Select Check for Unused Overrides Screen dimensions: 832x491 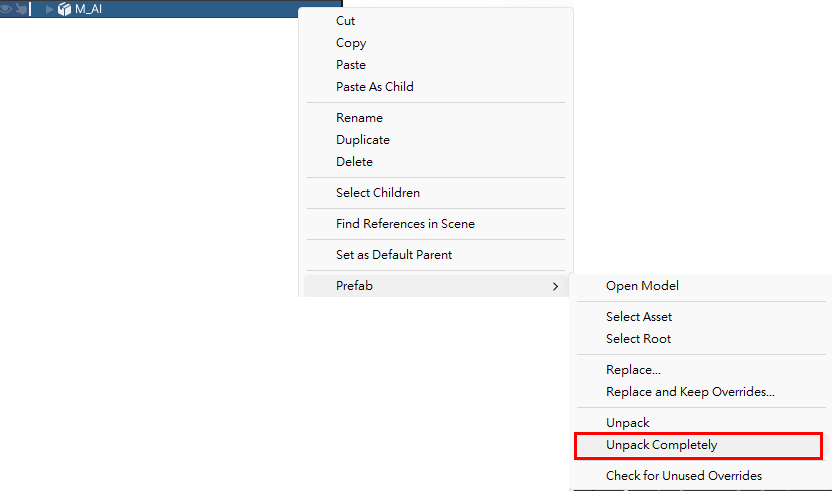pyautogui.click(x=684, y=476)
